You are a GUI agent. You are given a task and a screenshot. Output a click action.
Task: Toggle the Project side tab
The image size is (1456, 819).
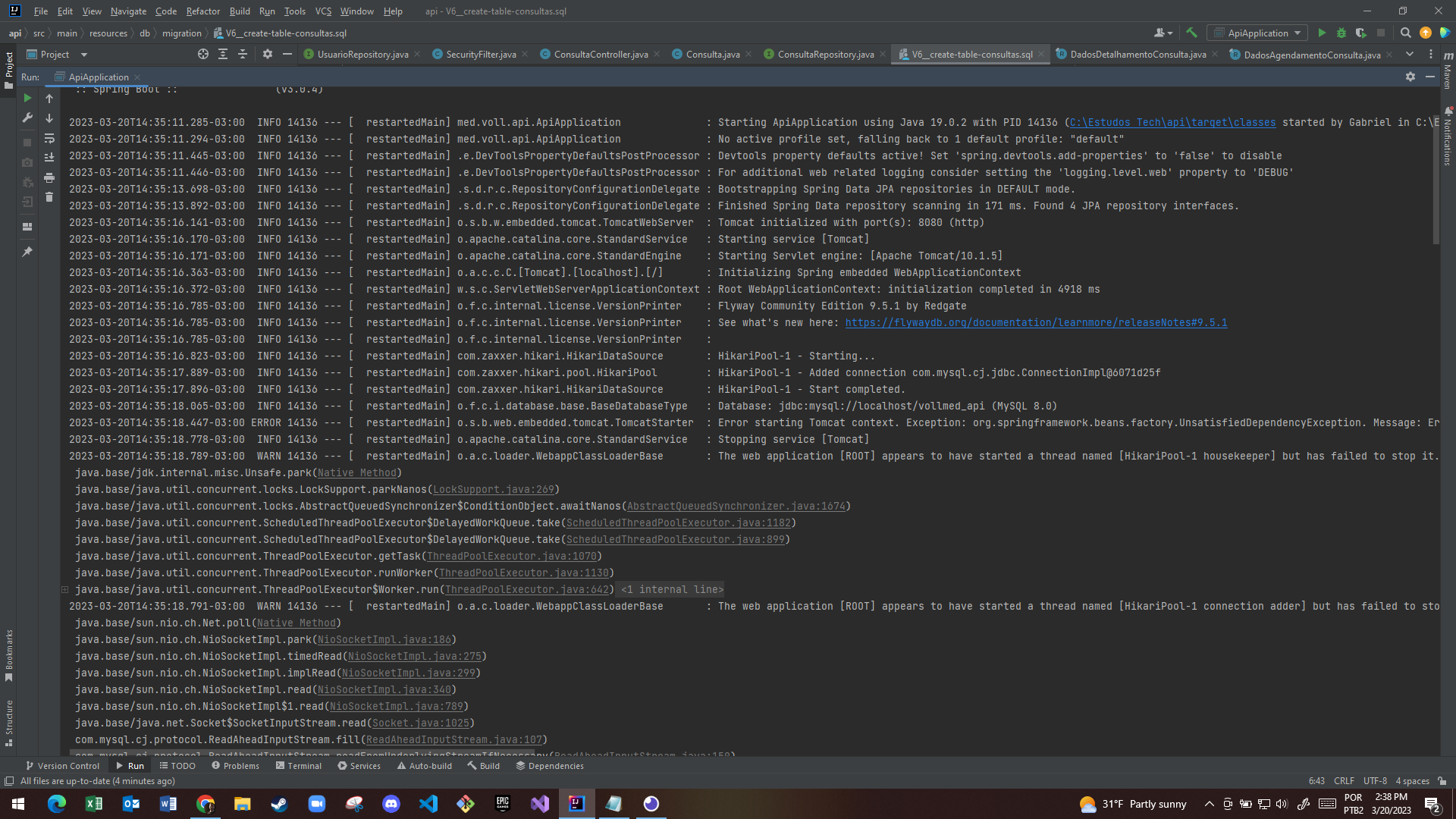[9, 70]
